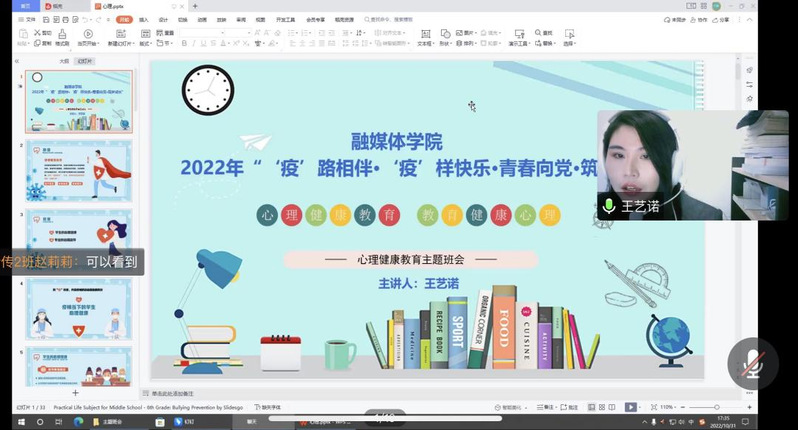Click the Paste clipboard icon

(23, 34)
